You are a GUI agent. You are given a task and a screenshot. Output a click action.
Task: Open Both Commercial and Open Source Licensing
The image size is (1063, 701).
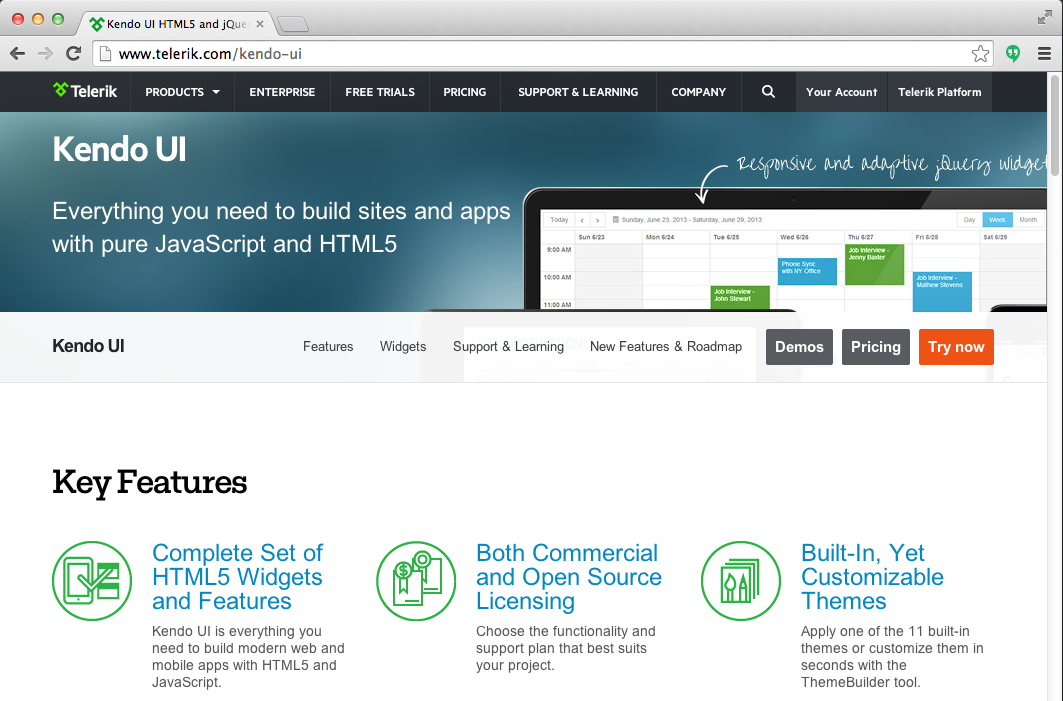569,577
